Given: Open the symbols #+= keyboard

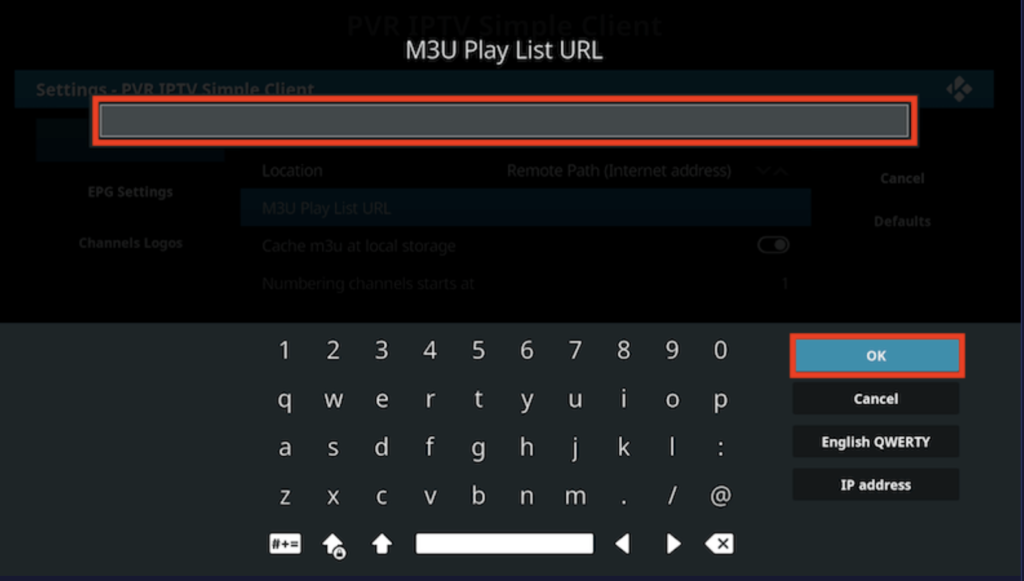Looking at the screenshot, I should tap(285, 544).
